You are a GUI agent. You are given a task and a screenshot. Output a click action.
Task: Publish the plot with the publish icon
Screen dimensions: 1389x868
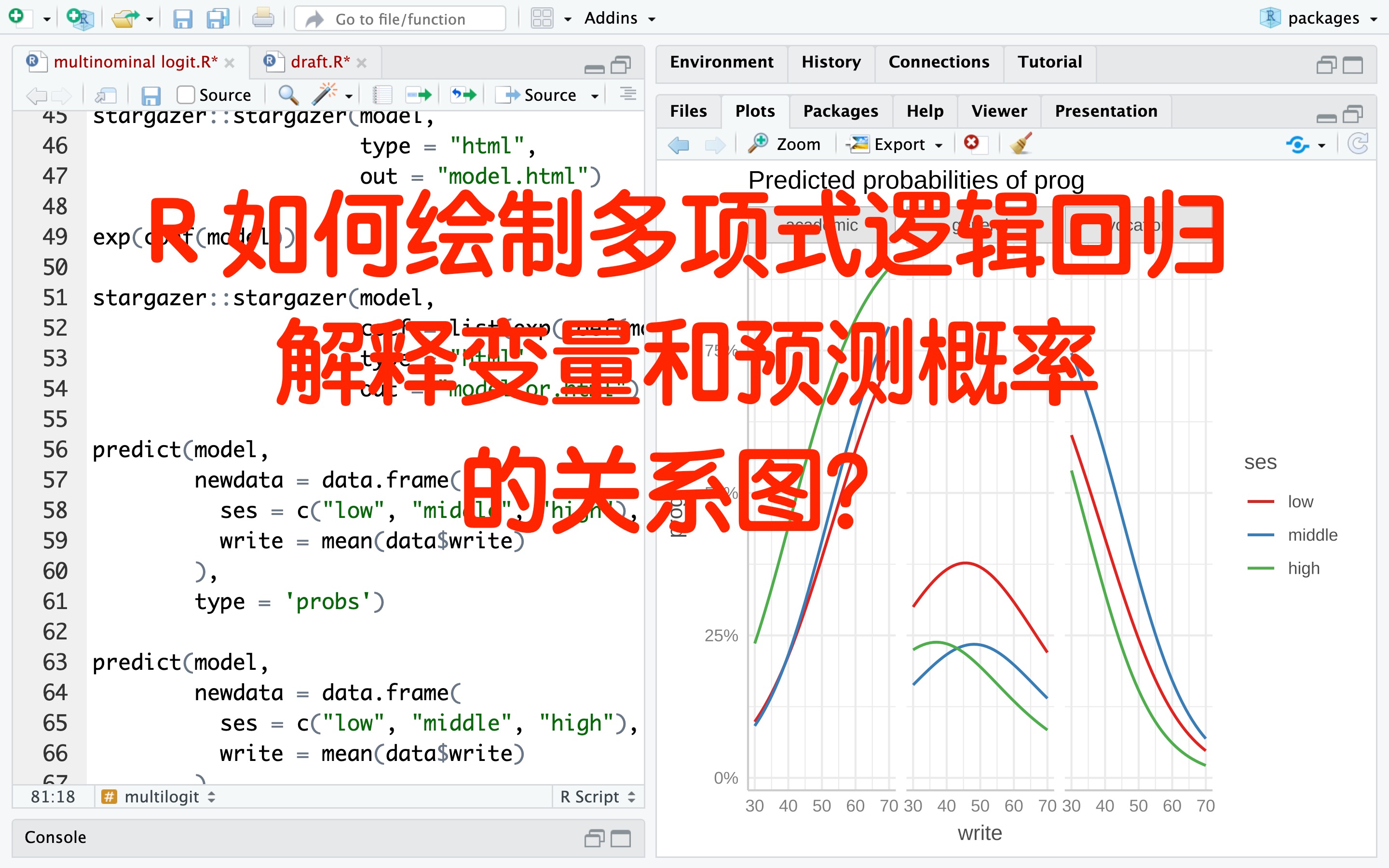pos(1298,144)
